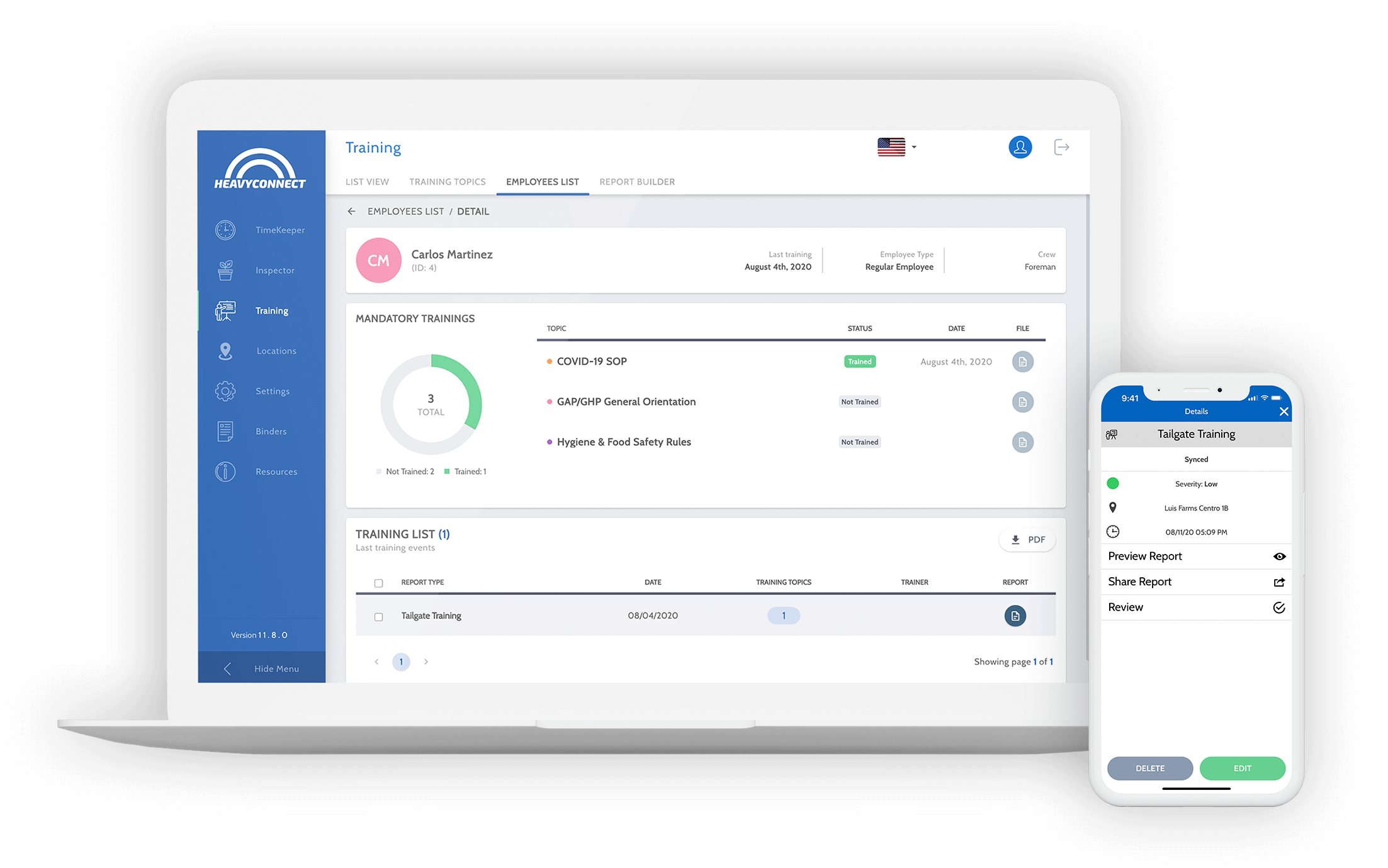Open the Resources info icon in sidebar
The image size is (1388, 868).
225,471
